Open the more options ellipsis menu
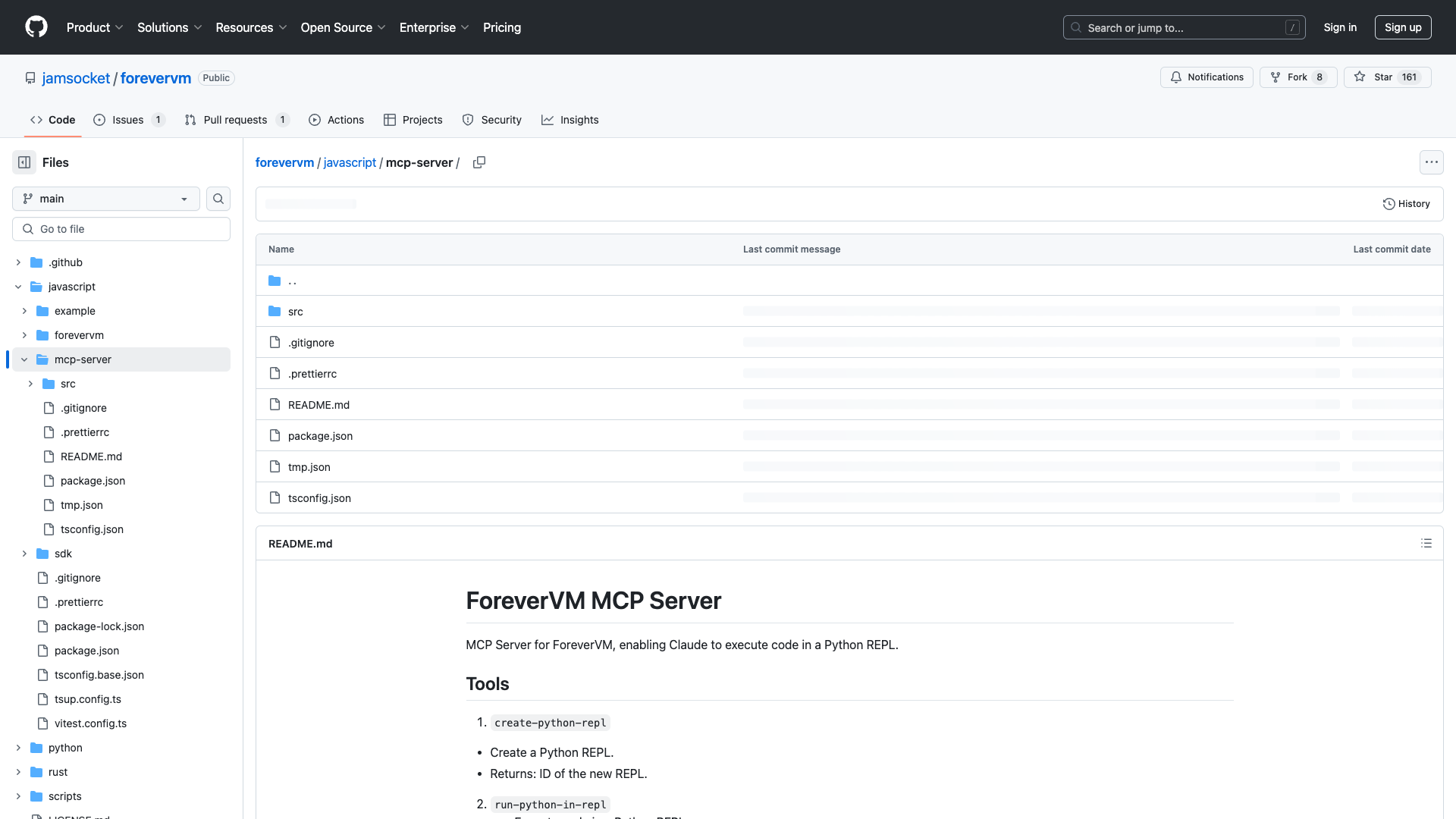Viewport: 1456px width, 819px height. point(1432,162)
